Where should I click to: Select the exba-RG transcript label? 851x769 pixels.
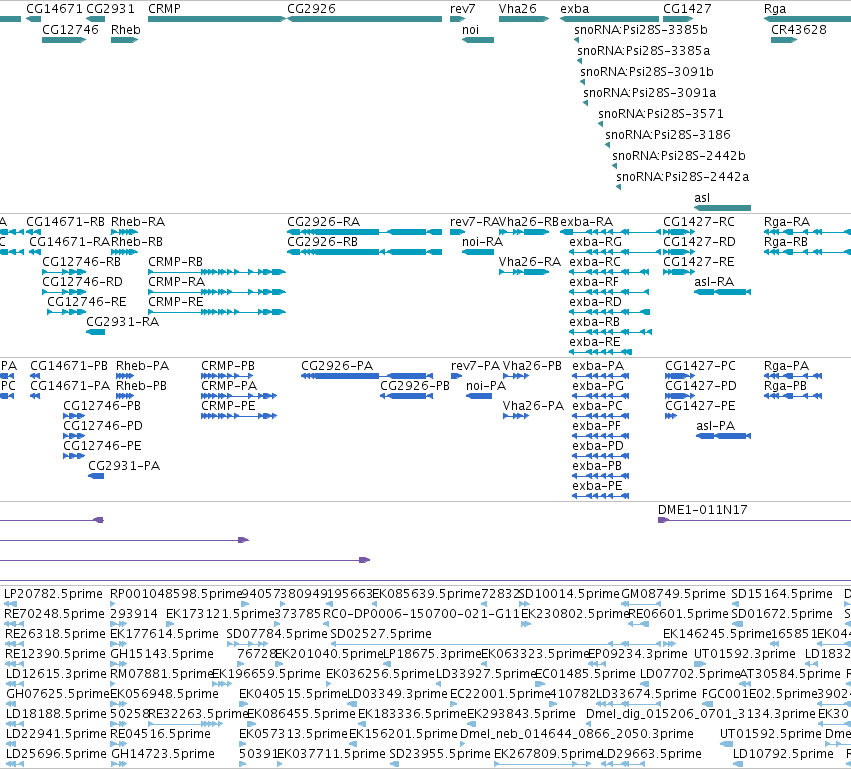click(595, 241)
